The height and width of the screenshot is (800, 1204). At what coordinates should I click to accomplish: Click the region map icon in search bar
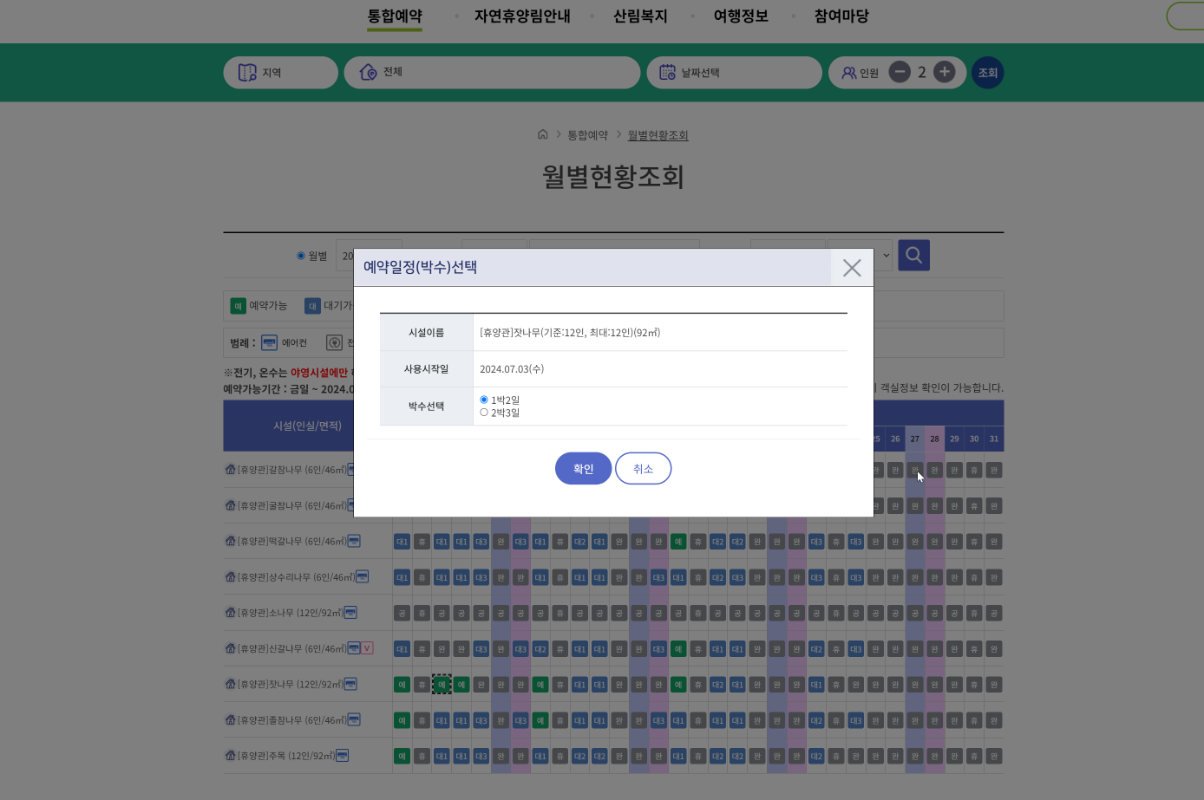(x=245, y=72)
